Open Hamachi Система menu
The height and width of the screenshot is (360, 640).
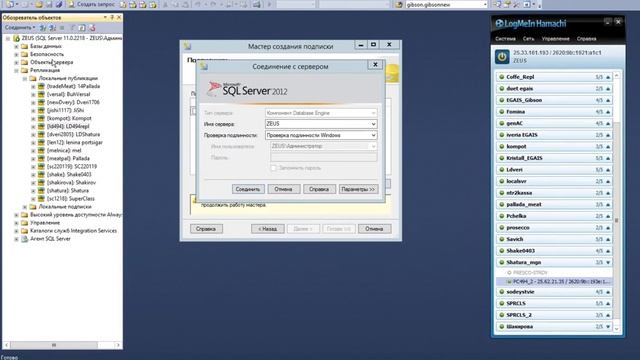click(505, 39)
